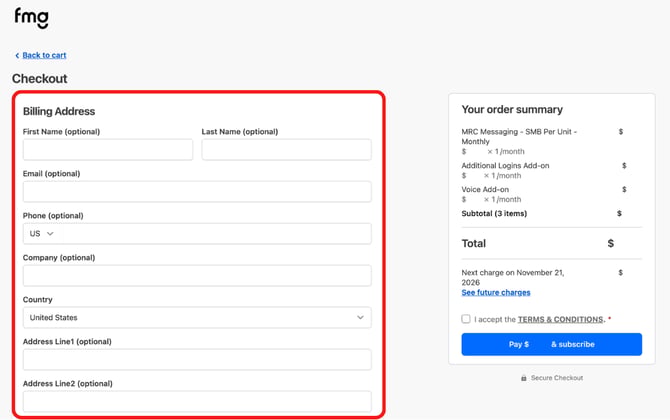Select the Company input field
This screenshot has width=670, height=420.
click(x=197, y=276)
